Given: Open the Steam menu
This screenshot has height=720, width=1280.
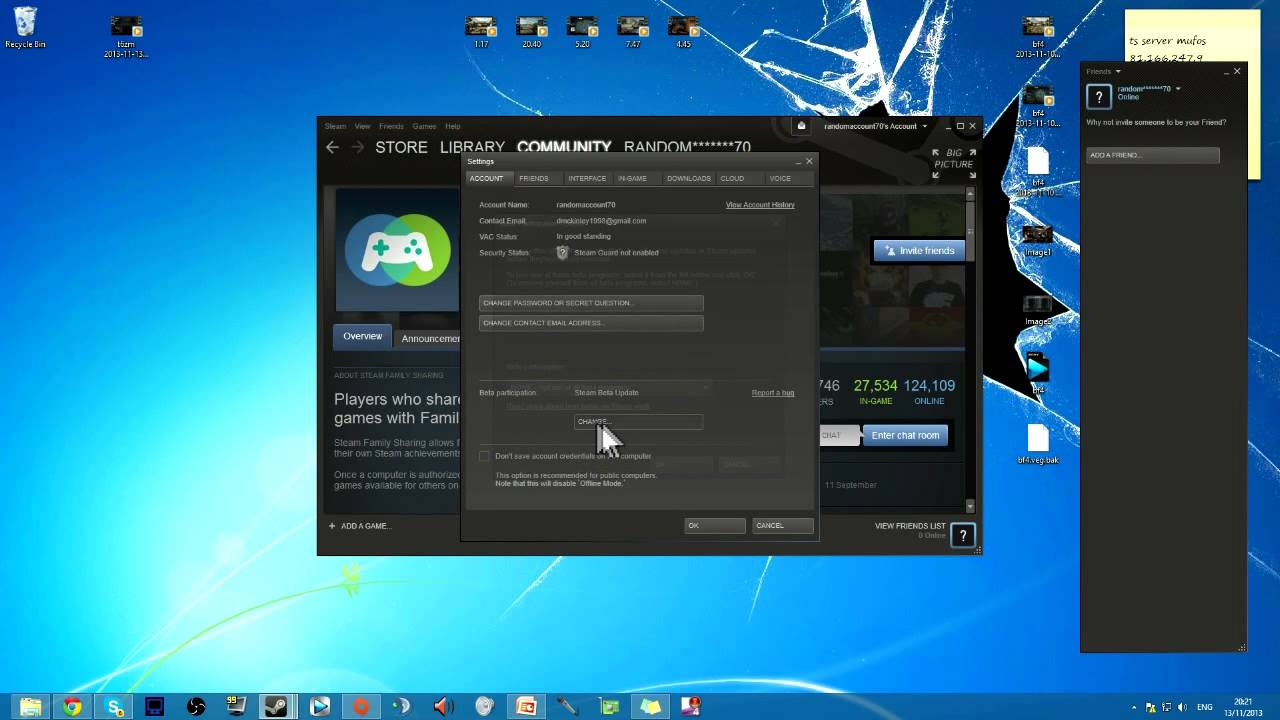Looking at the screenshot, I should 335,126.
